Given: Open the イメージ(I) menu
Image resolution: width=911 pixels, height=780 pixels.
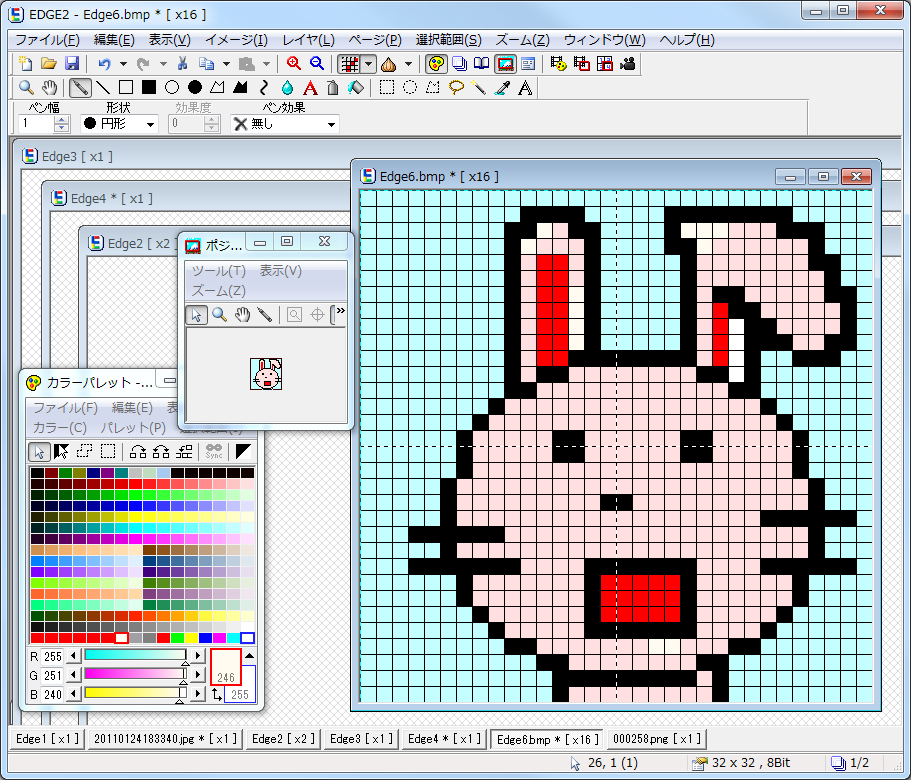Looking at the screenshot, I should click(x=236, y=40).
